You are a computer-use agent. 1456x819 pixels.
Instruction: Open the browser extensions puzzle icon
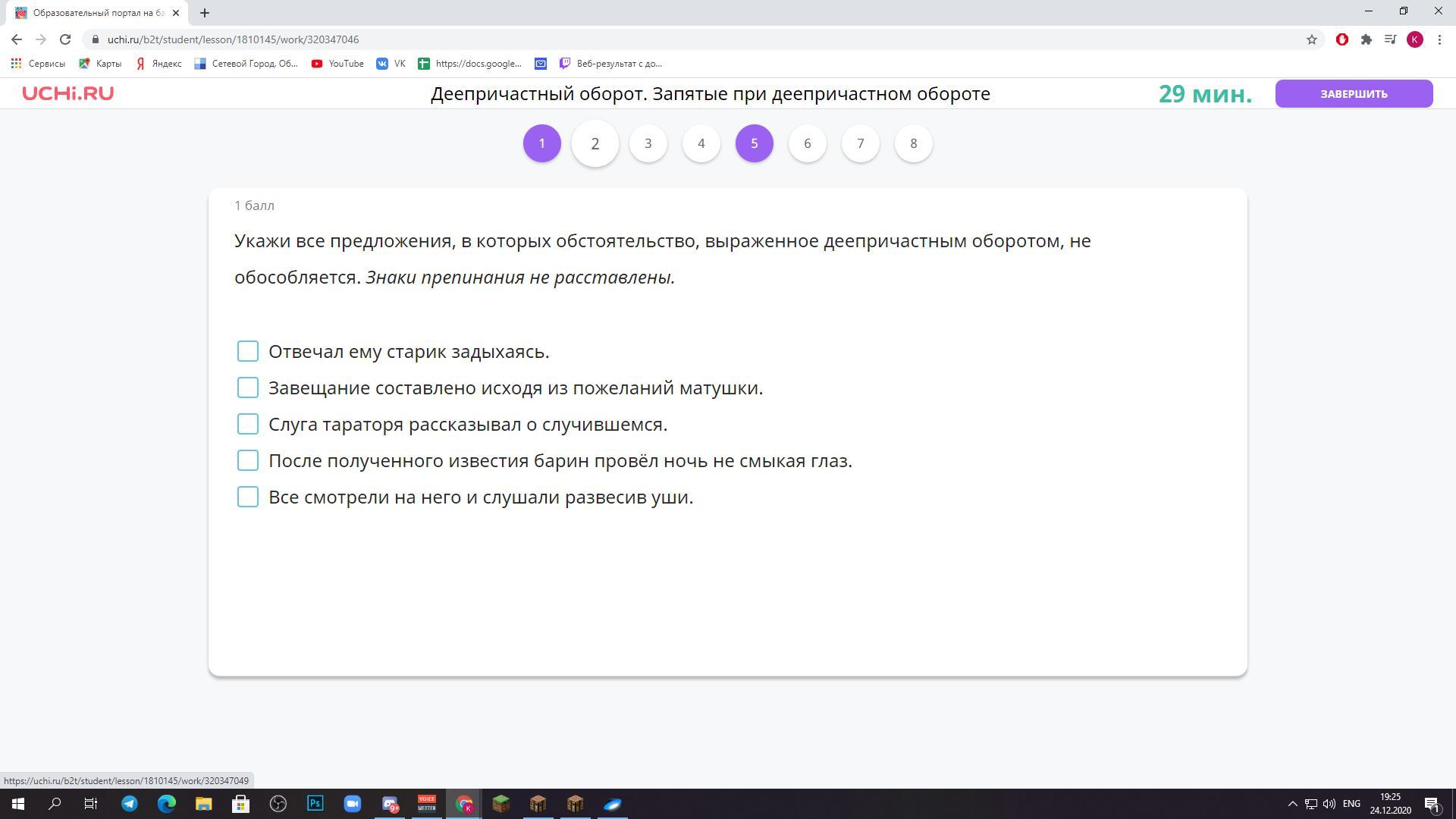click(1366, 39)
